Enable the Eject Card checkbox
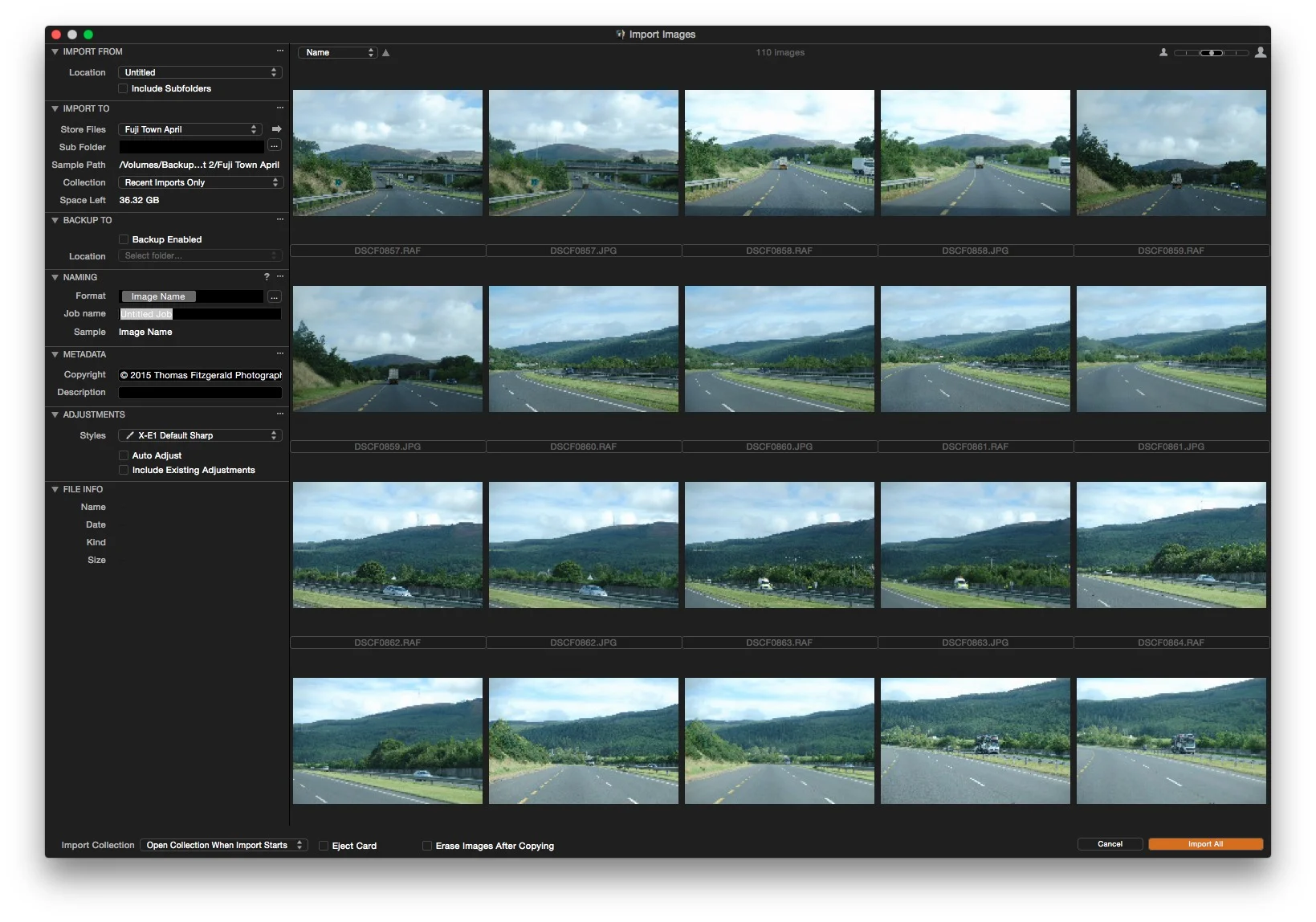 point(324,846)
